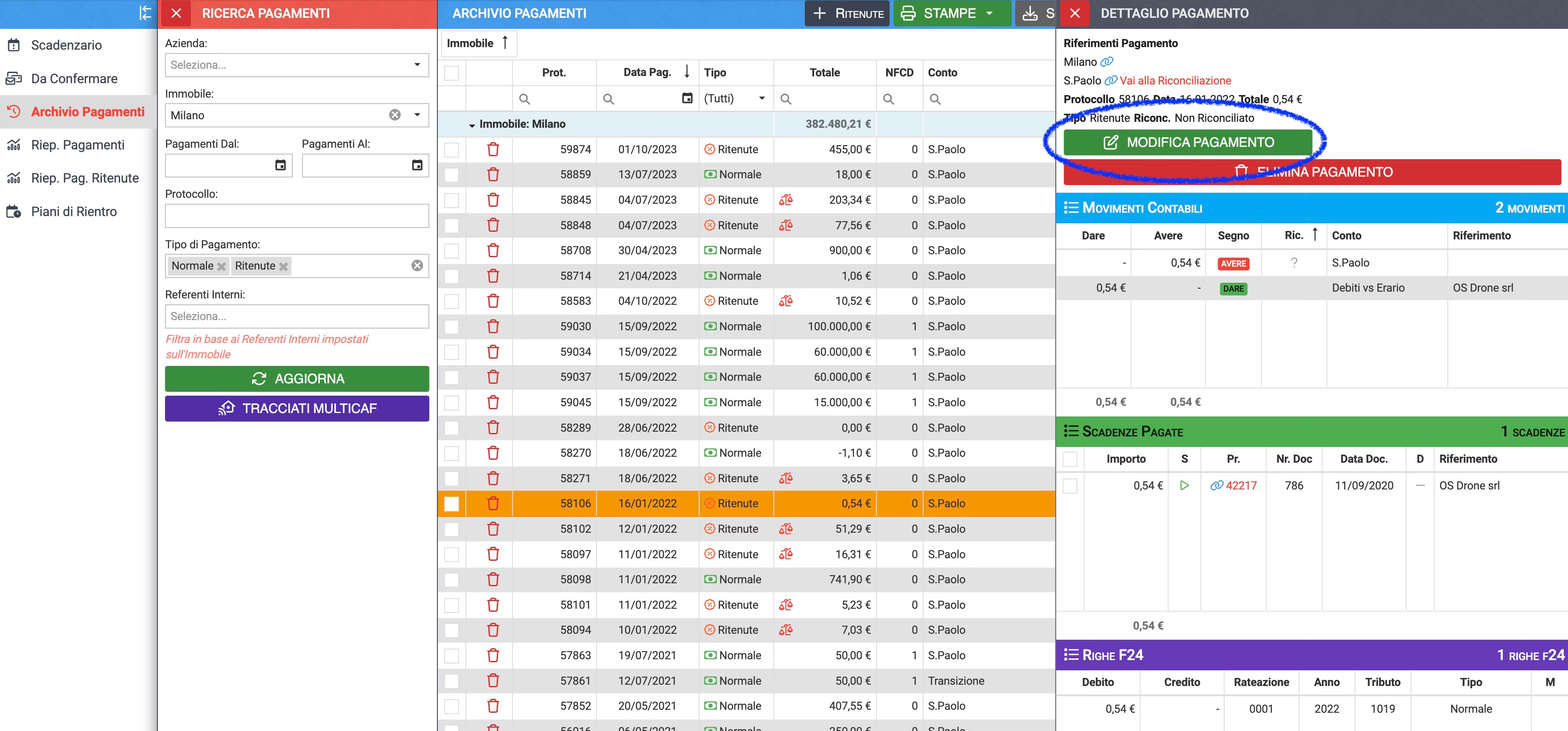Toggle select-all checkbox in payments header

tap(452, 73)
